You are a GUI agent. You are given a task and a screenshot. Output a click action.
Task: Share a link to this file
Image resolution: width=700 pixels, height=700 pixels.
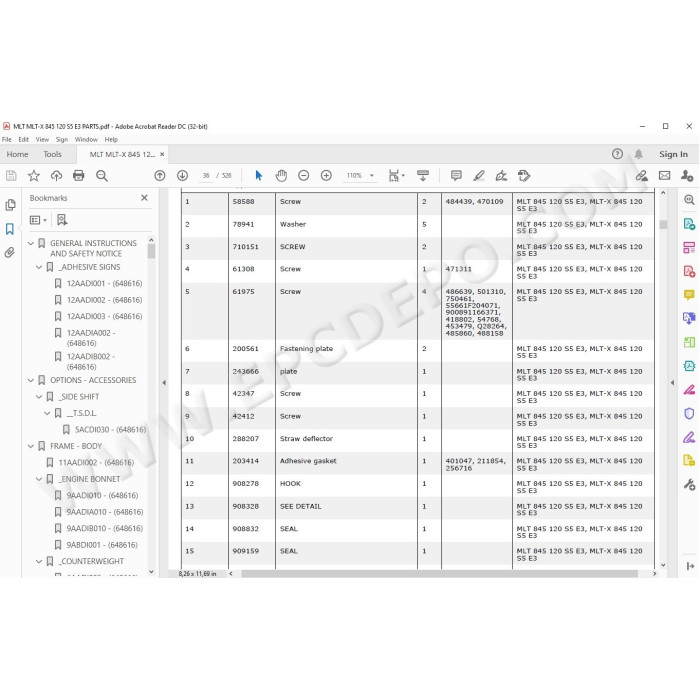tap(642, 176)
